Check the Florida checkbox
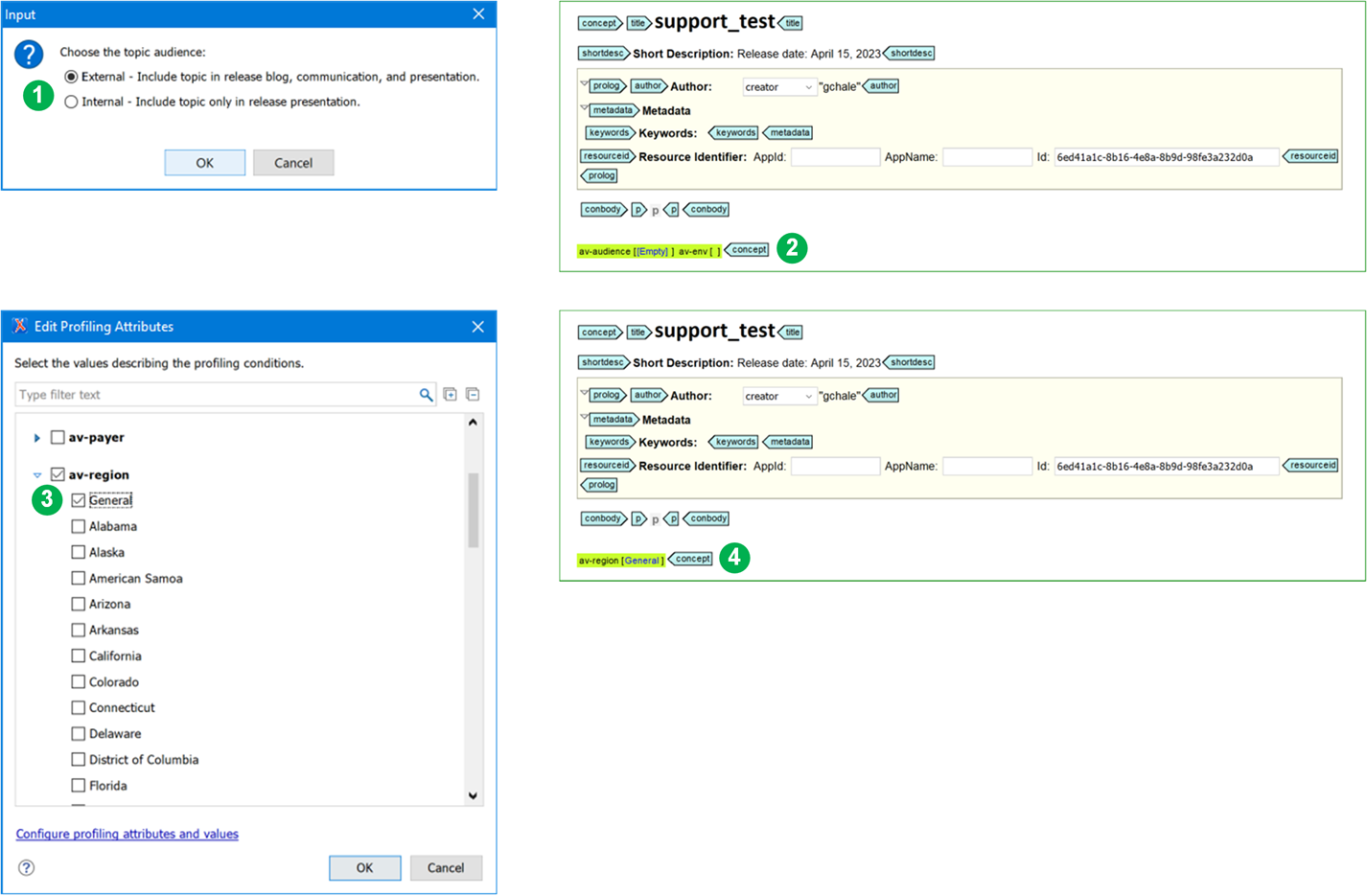 point(79,785)
